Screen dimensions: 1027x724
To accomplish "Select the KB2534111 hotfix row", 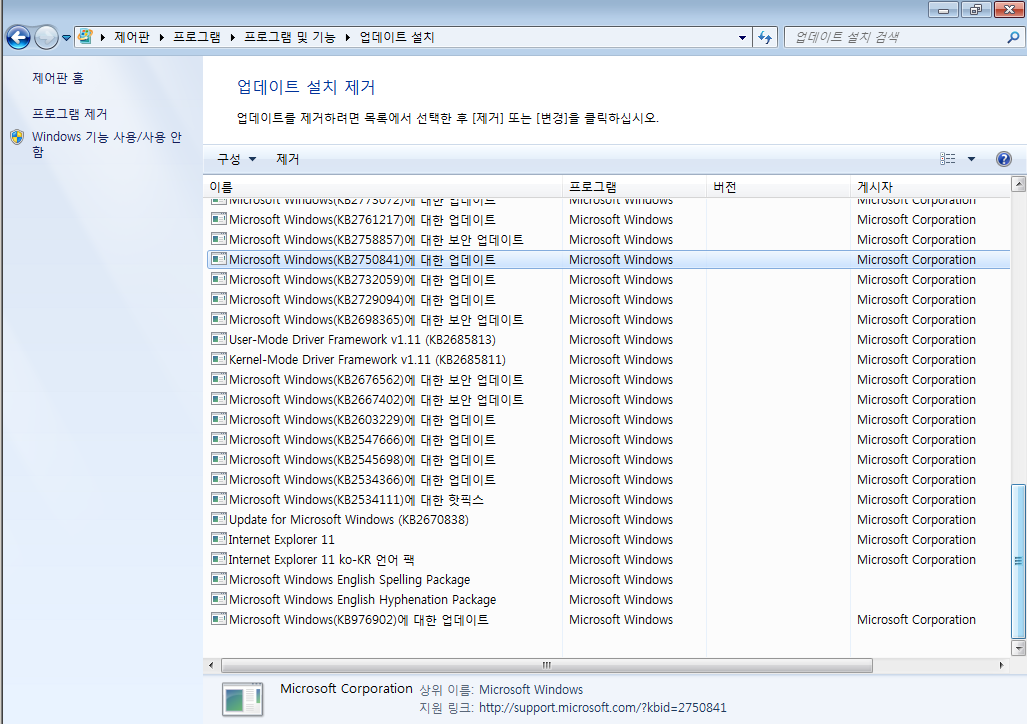I will (x=608, y=499).
